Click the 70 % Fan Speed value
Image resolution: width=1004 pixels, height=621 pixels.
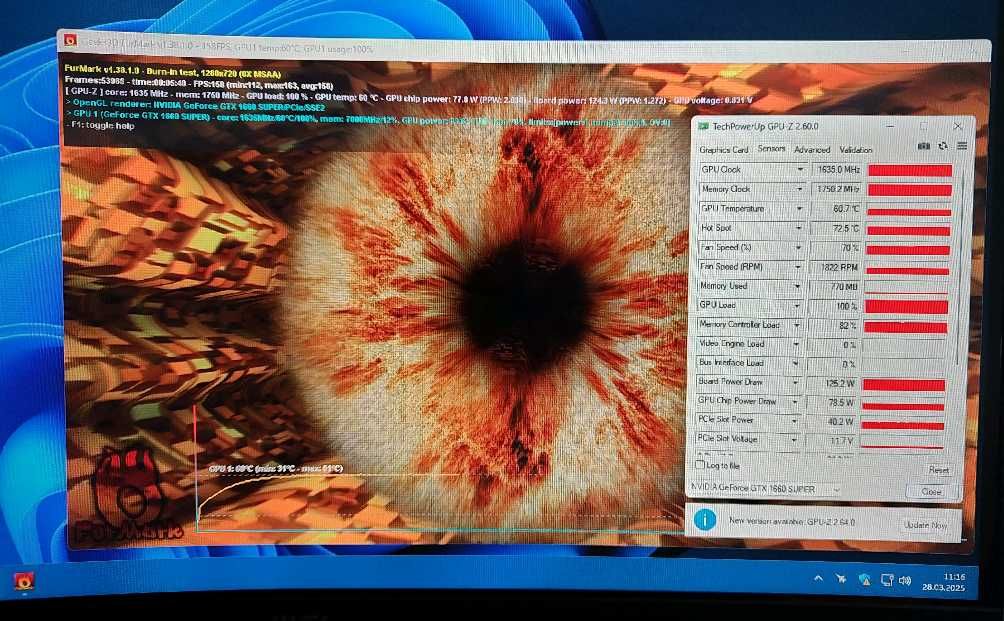click(835, 248)
